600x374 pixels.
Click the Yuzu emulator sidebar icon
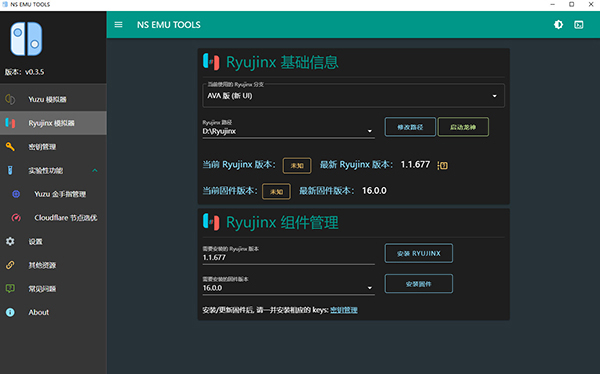[x=10, y=99]
